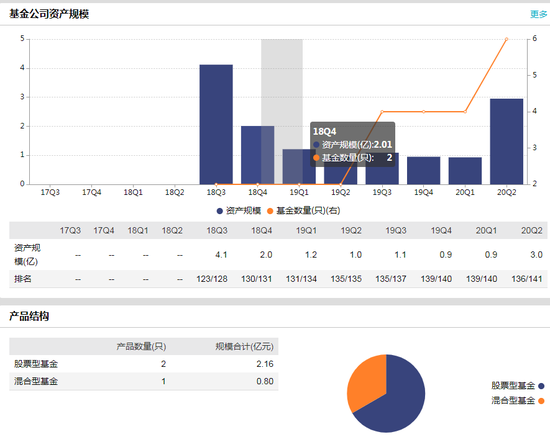Click the 130/131 ranking cell

tap(256, 279)
